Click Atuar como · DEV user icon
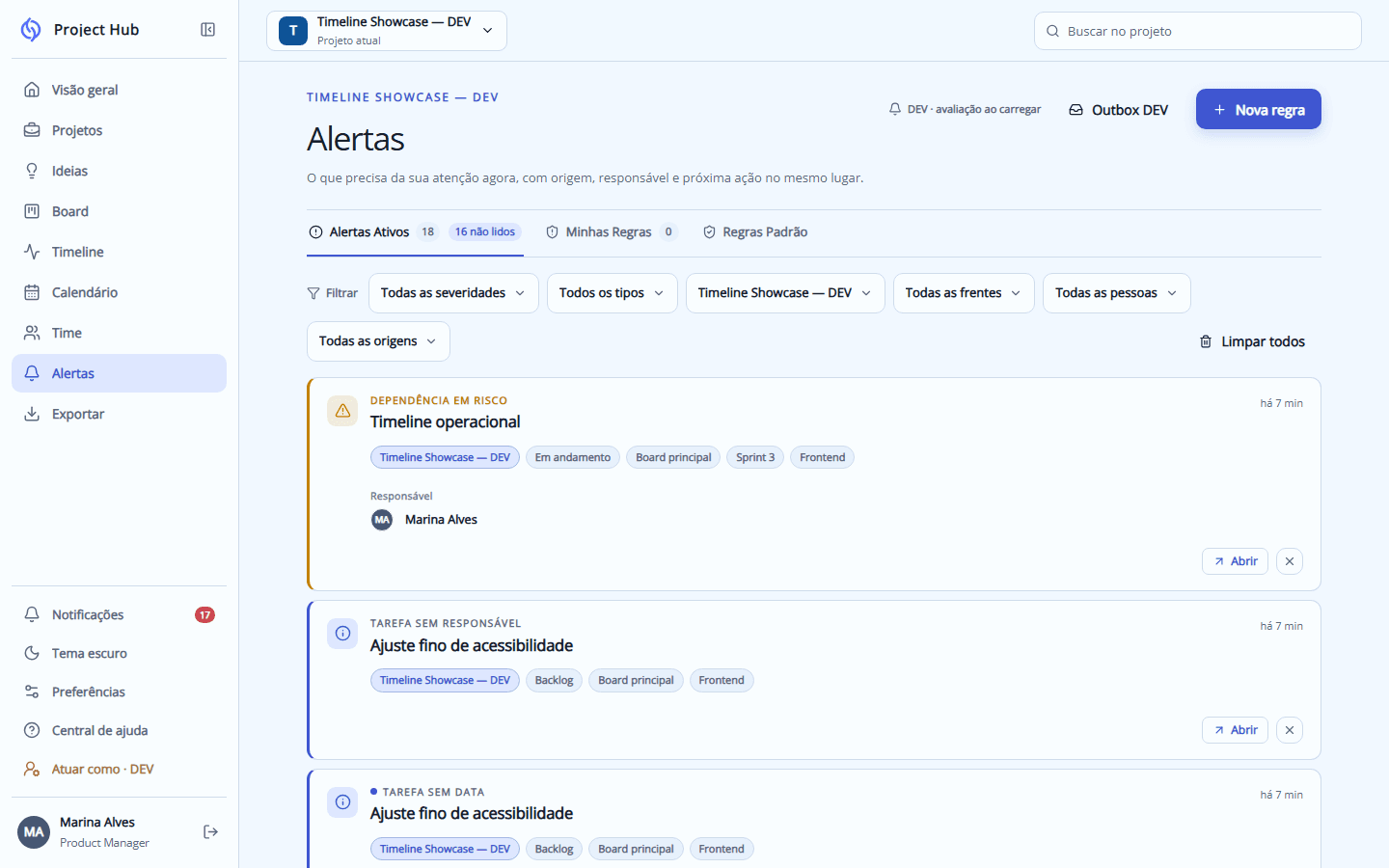The image size is (1389, 868). point(32,769)
